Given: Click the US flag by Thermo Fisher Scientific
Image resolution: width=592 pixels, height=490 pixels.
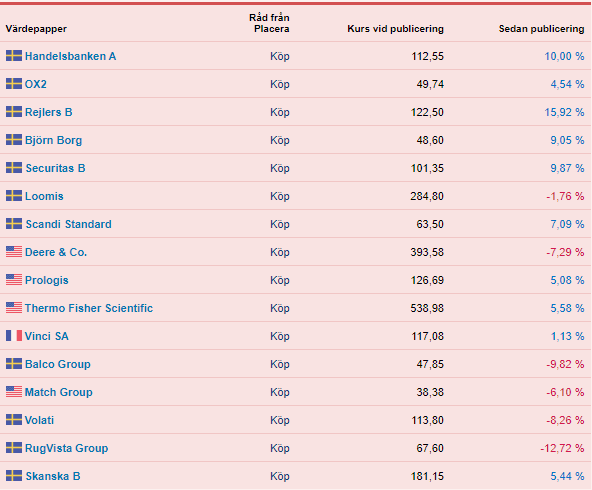Looking at the screenshot, I should coord(14,308).
